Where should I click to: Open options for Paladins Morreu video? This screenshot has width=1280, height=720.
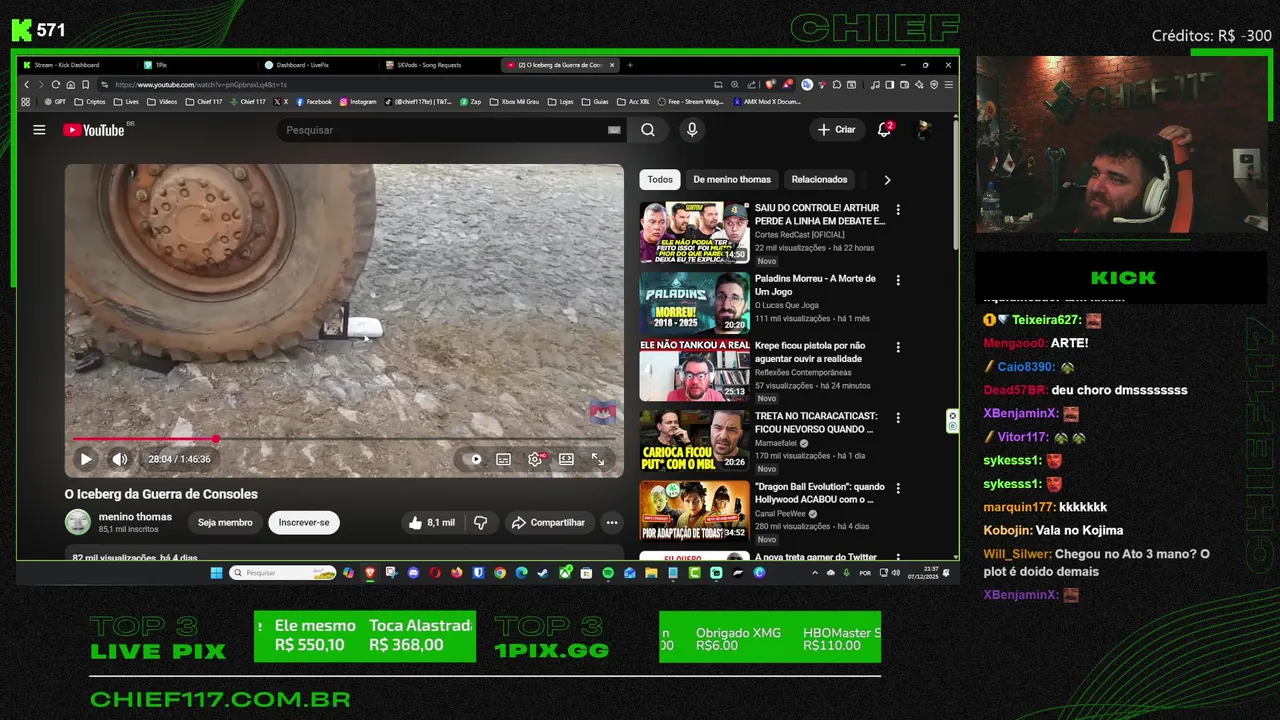(898, 280)
